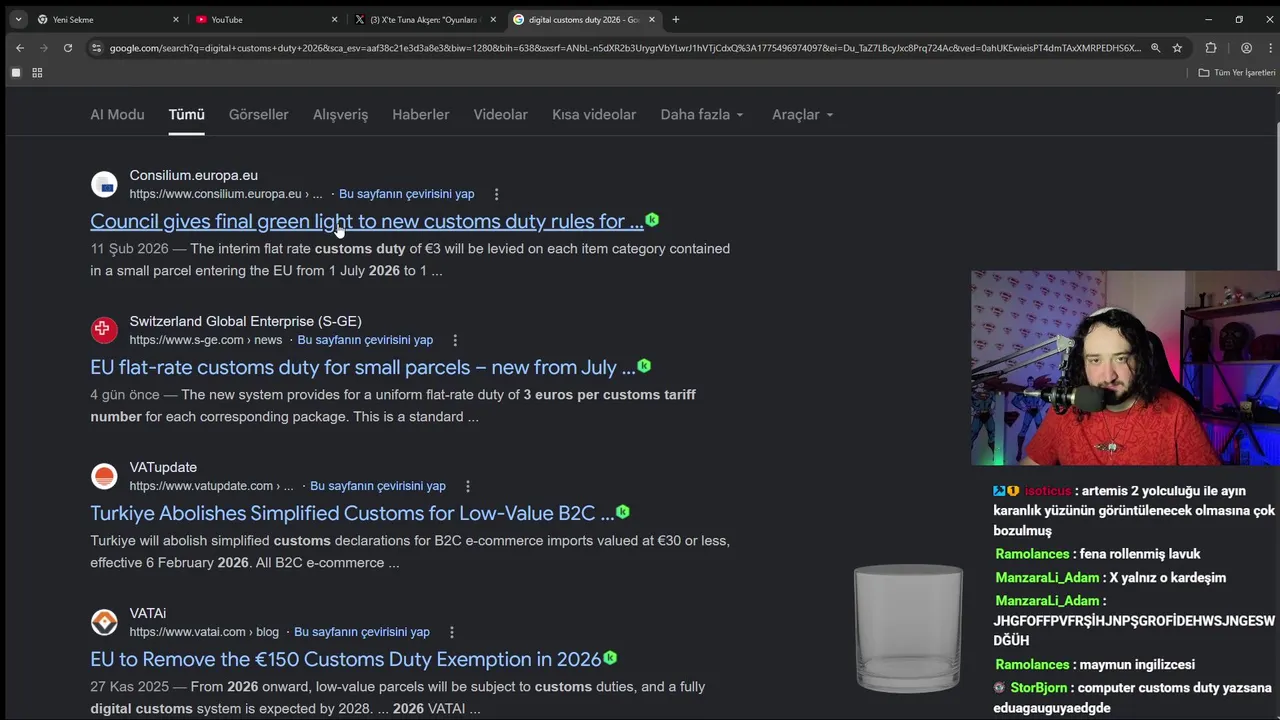Click the VATAi site favicon
This screenshot has height=720, width=1280.
click(x=104, y=622)
